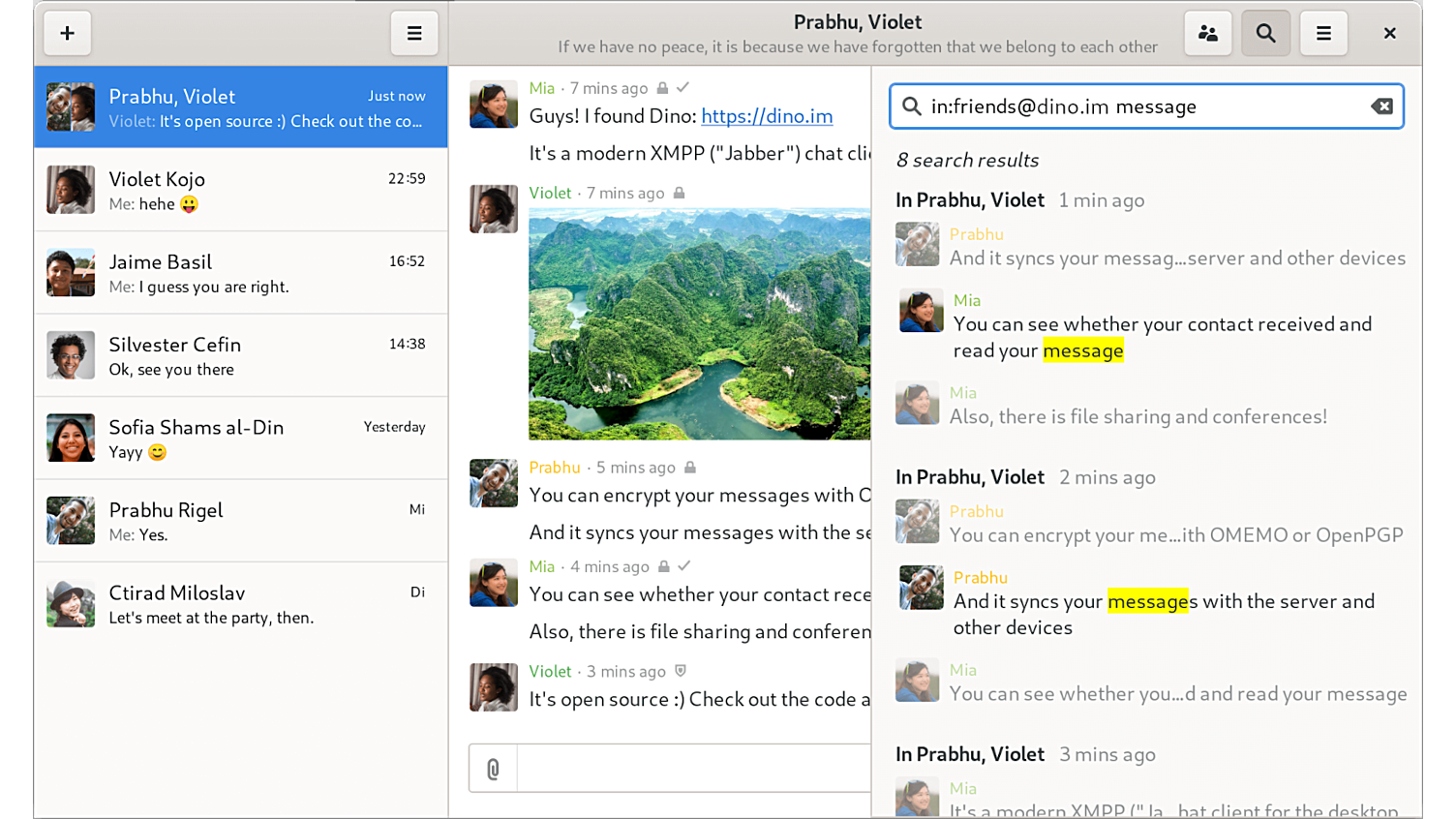Click the search query input field
The image size is (1456, 819).
point(1142,106)
